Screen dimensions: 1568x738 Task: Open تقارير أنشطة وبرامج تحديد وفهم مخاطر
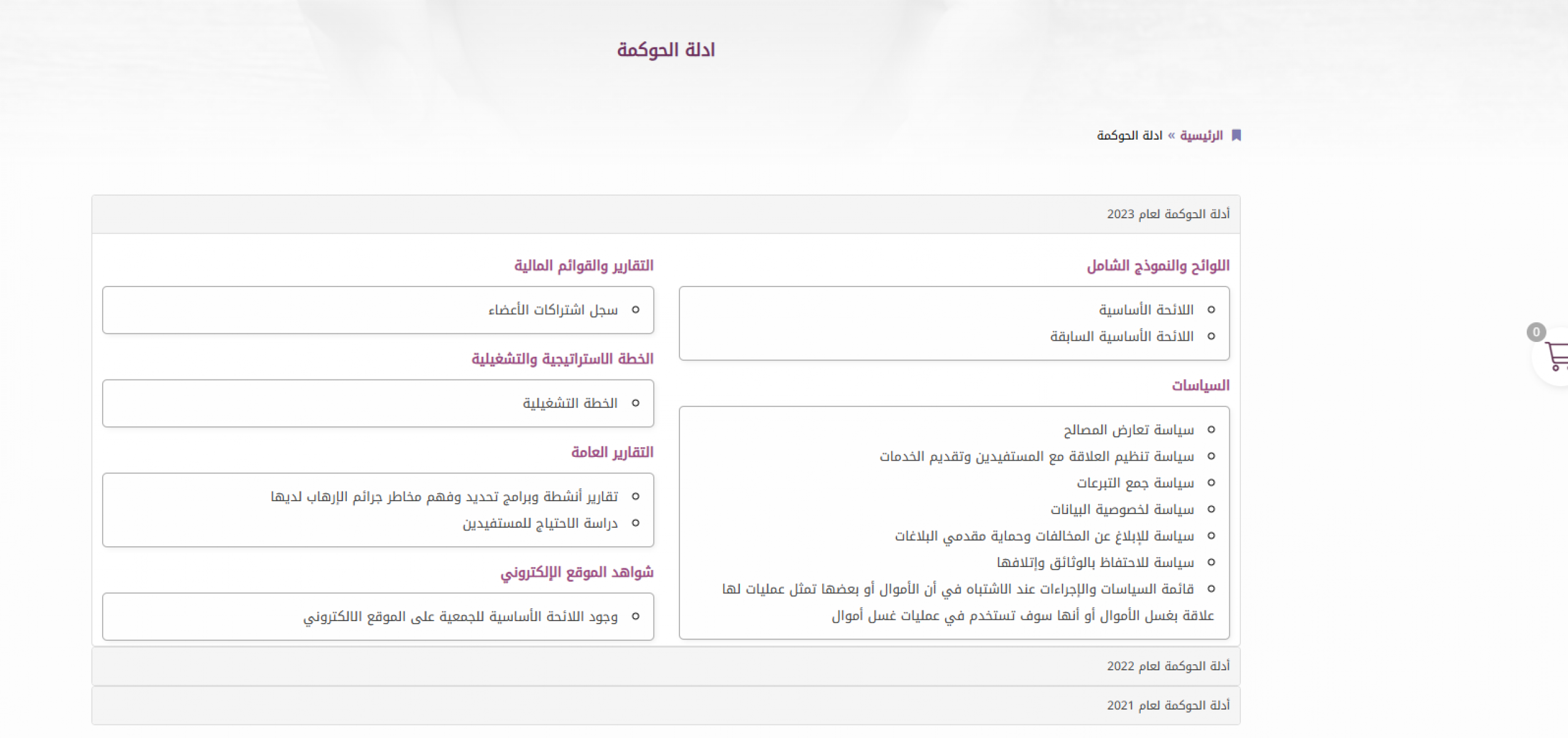[444, 496]
